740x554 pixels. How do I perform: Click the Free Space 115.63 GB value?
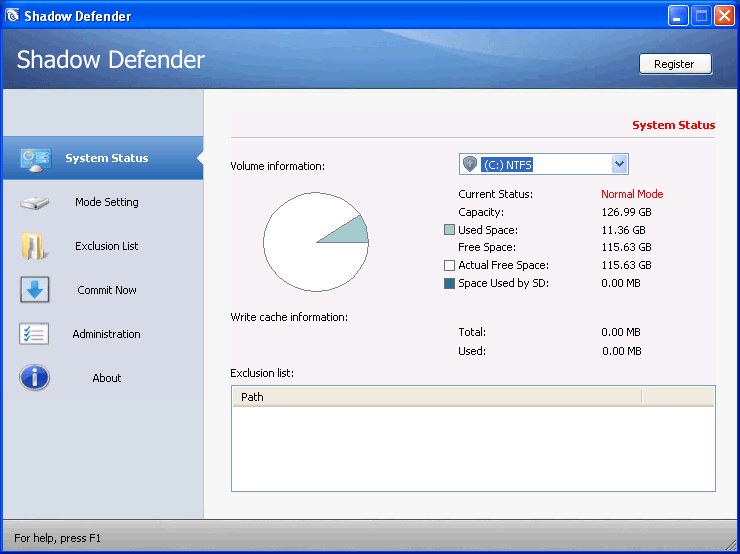(x=626, y=247)
